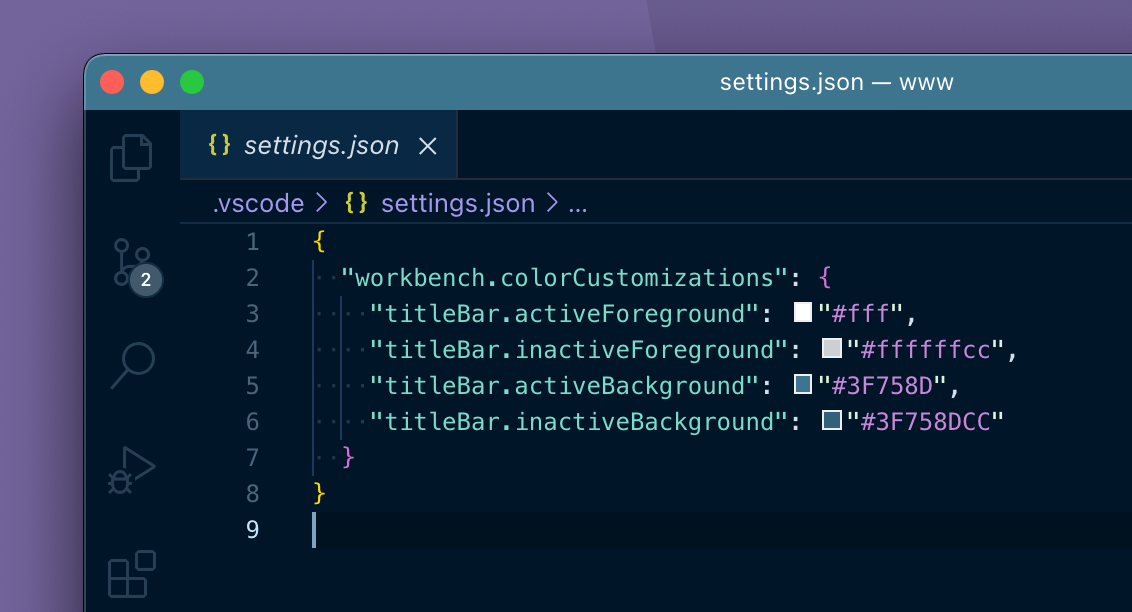1132x612 pixels.
Task: Click the "titleBar.activeForeground" property key
Action: pos(559,314)
